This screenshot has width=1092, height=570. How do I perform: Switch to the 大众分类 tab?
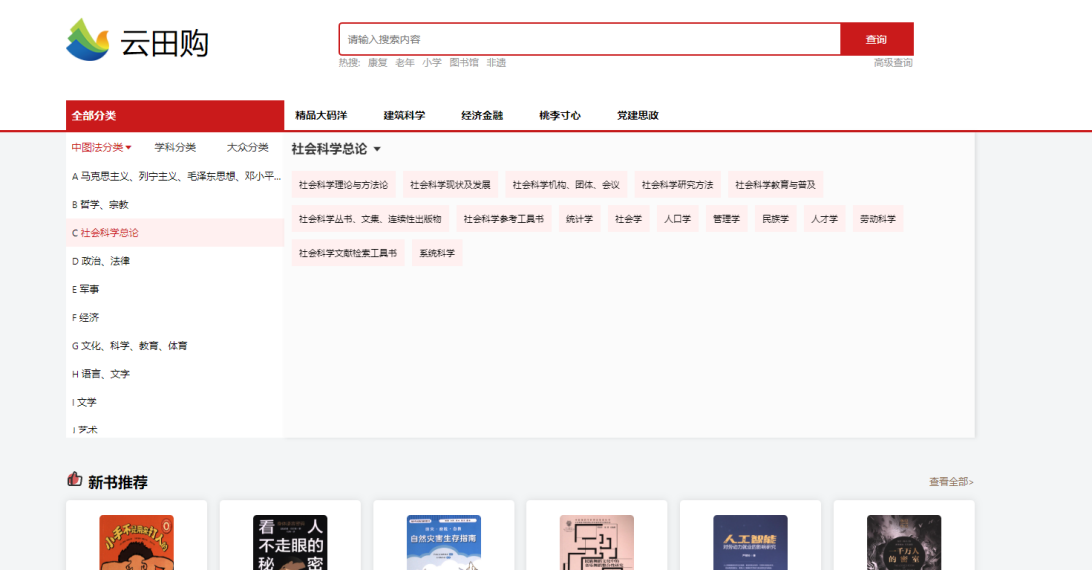pos(247,147)
